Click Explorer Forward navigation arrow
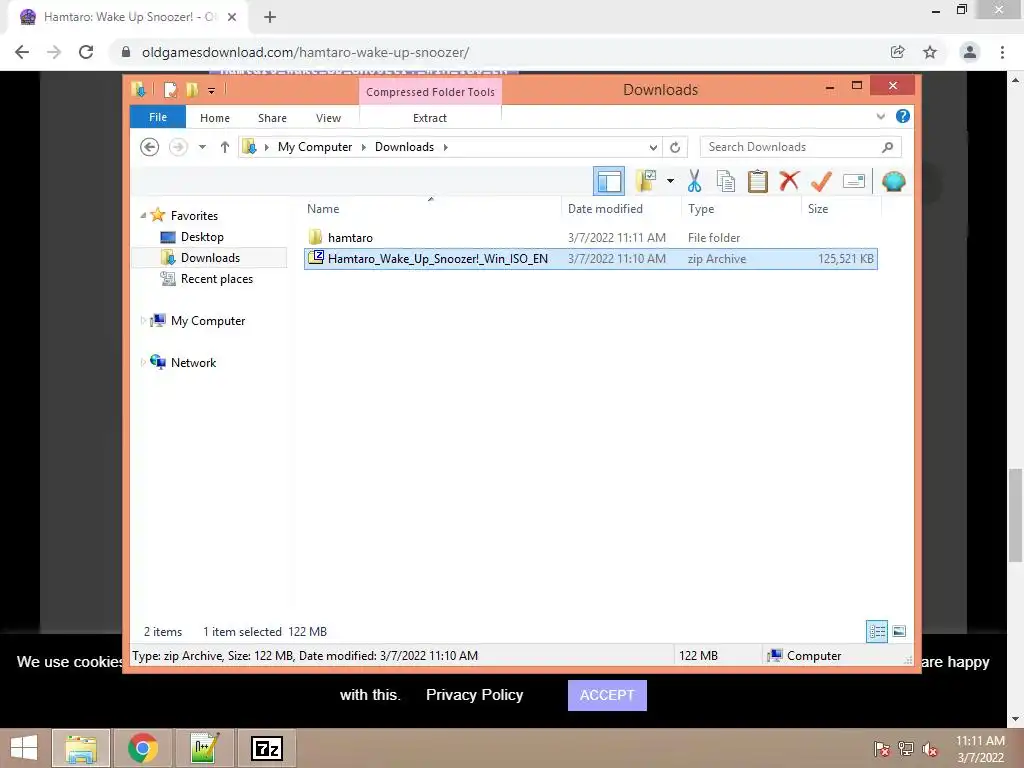The width and height of the screenshot is (1024, 768). tap(178, 147)
